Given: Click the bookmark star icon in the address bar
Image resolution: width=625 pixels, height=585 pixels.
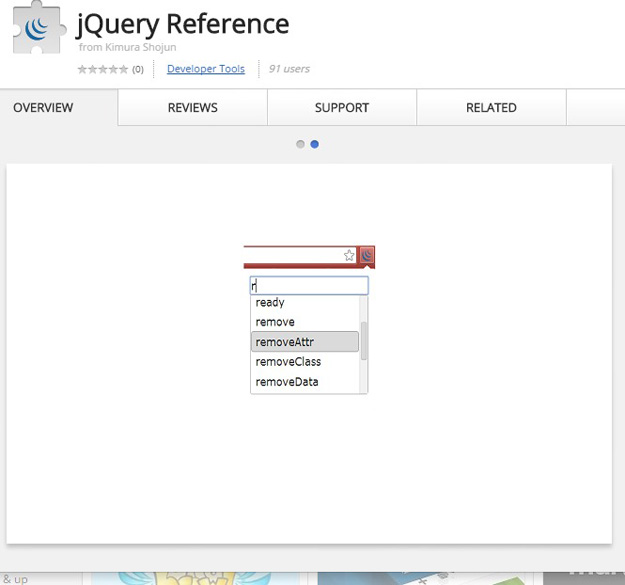Looking at the screenshot, I should click(x=349, y=255).
